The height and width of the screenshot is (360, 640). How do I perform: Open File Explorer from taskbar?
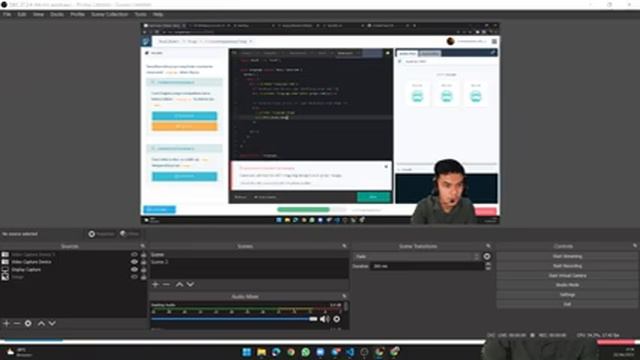pyautogui.click(x=261, y=352)
